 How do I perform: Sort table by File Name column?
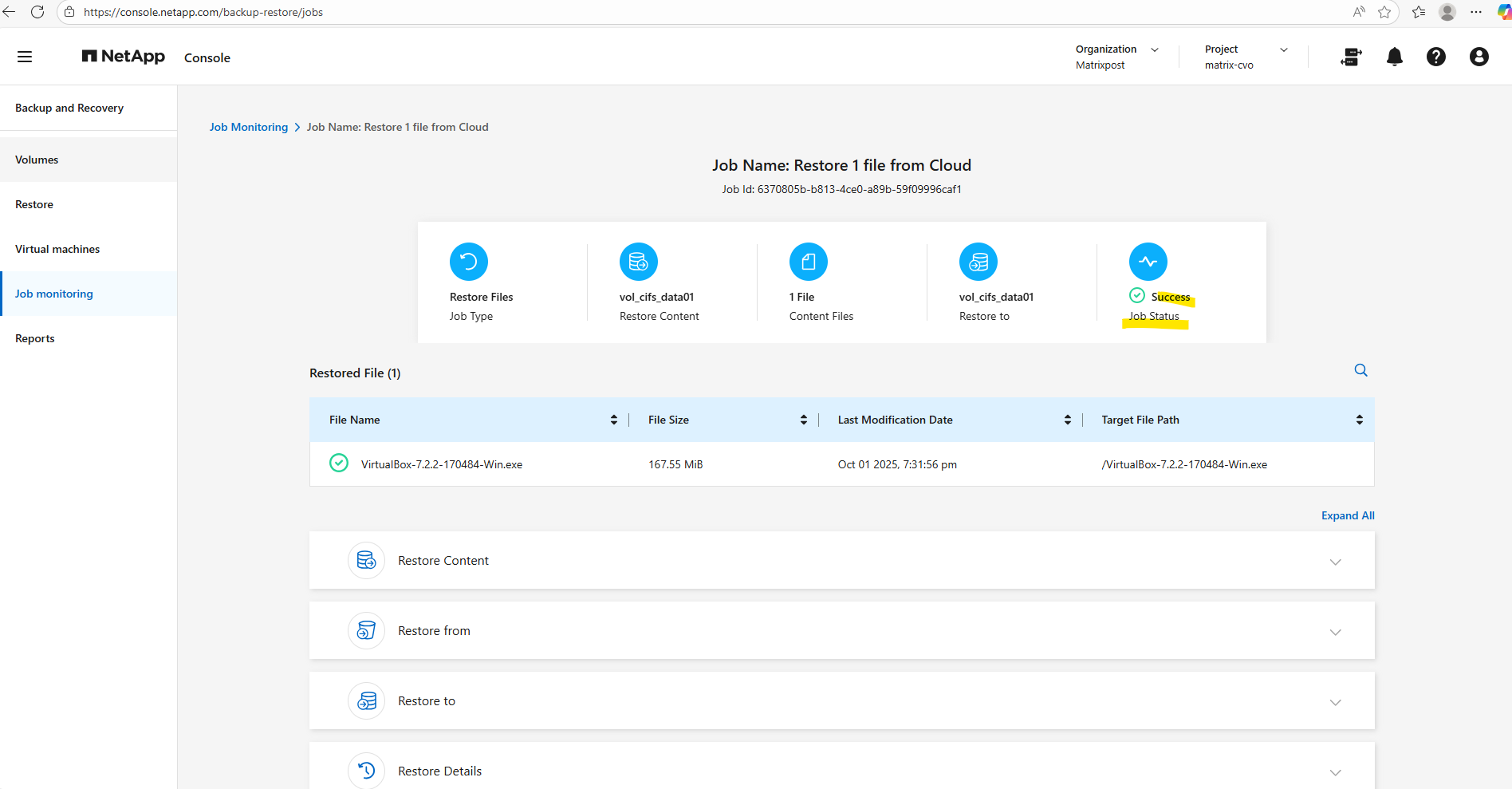click(x=613, y=420)
